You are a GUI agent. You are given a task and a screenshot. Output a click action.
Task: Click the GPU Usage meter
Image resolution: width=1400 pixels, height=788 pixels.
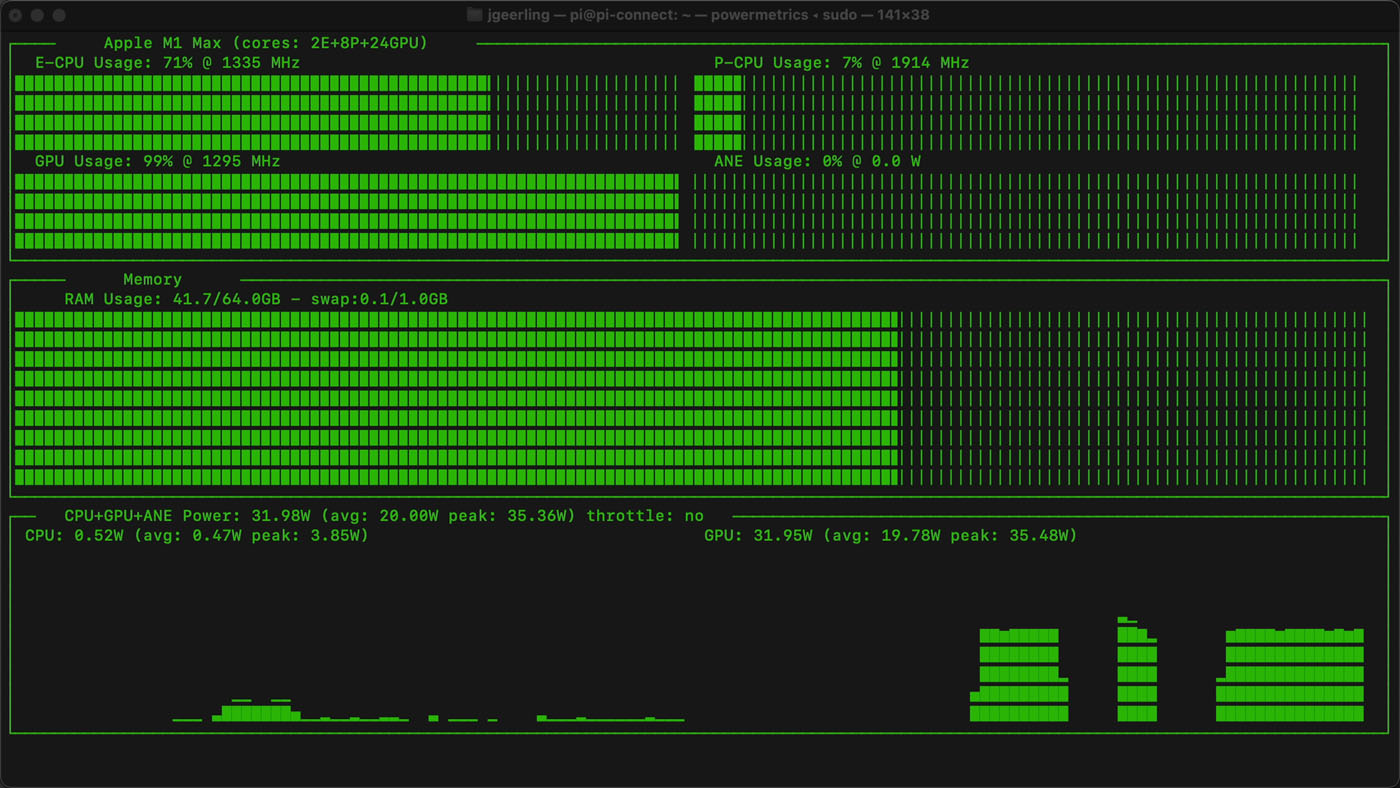coord(345,210)
